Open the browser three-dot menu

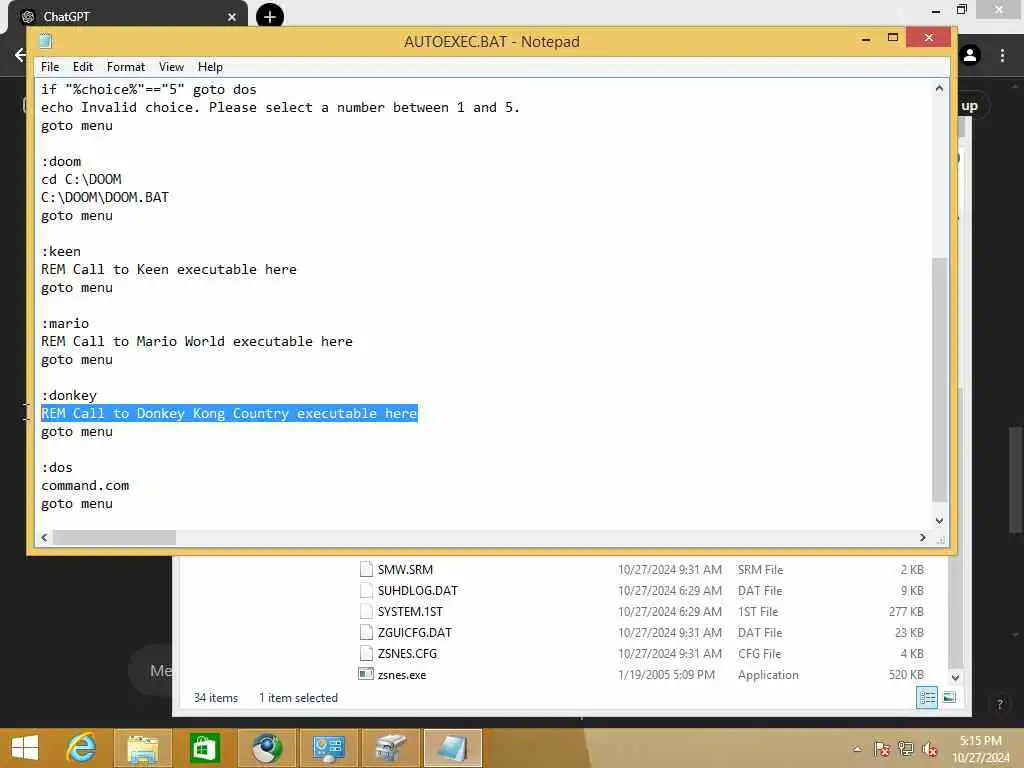[x=1002, y=56]
